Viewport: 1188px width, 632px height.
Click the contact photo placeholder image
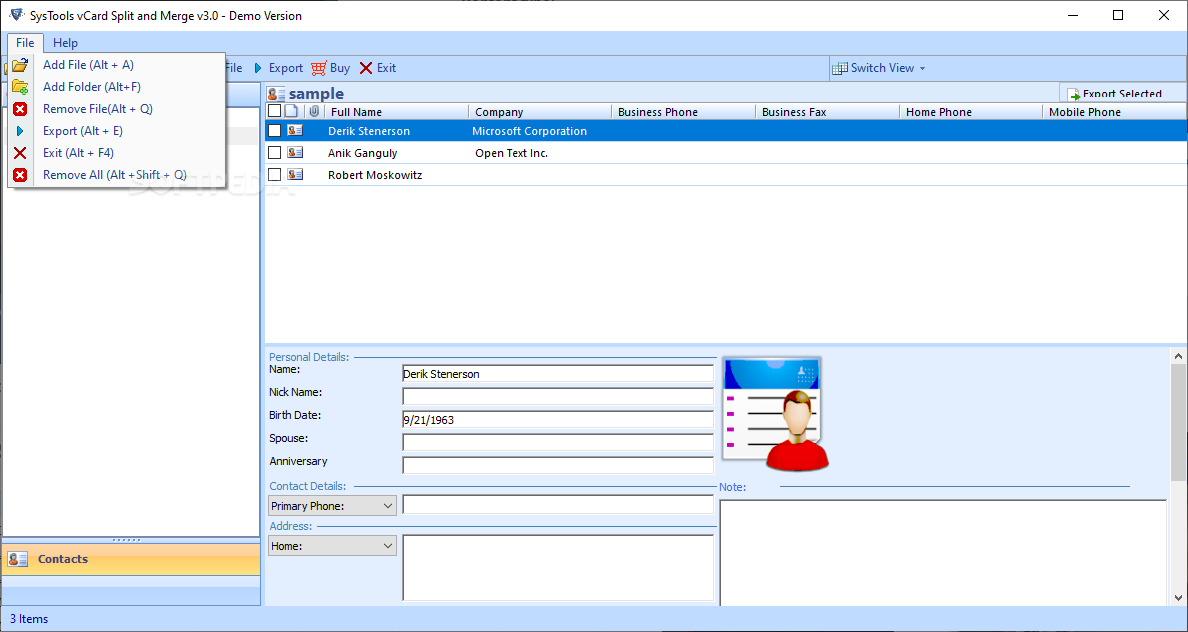coord(775,414)
